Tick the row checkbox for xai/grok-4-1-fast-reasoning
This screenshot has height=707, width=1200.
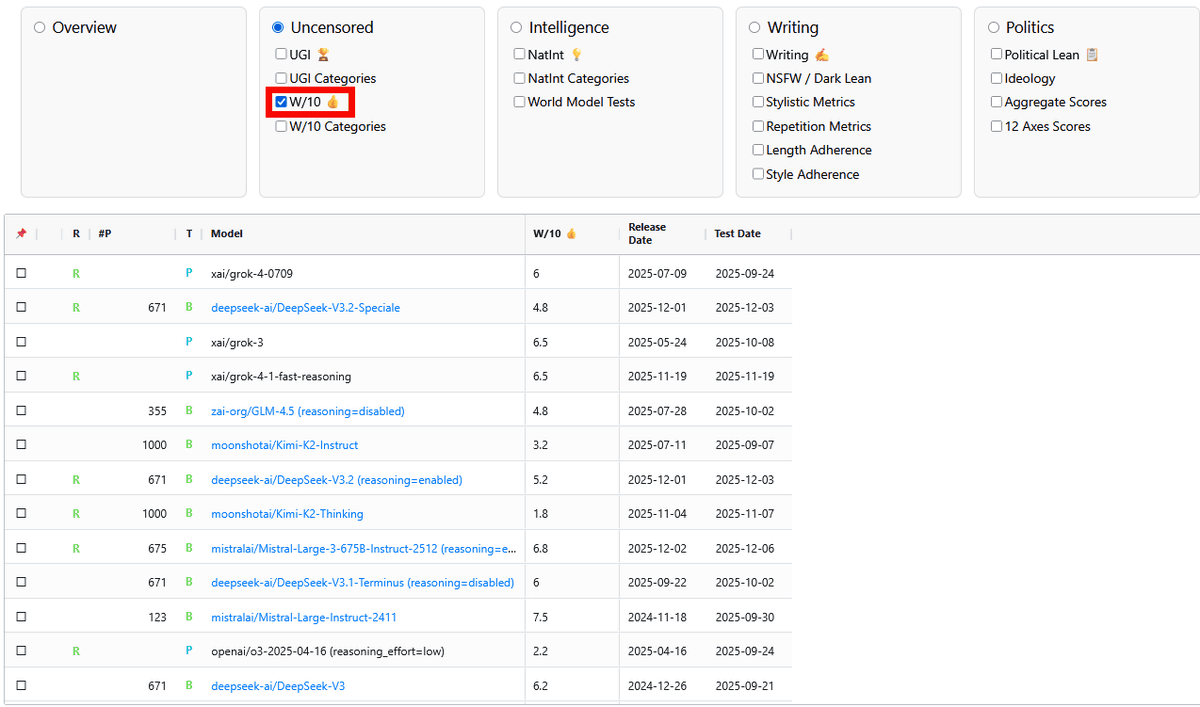coord(21,377)
